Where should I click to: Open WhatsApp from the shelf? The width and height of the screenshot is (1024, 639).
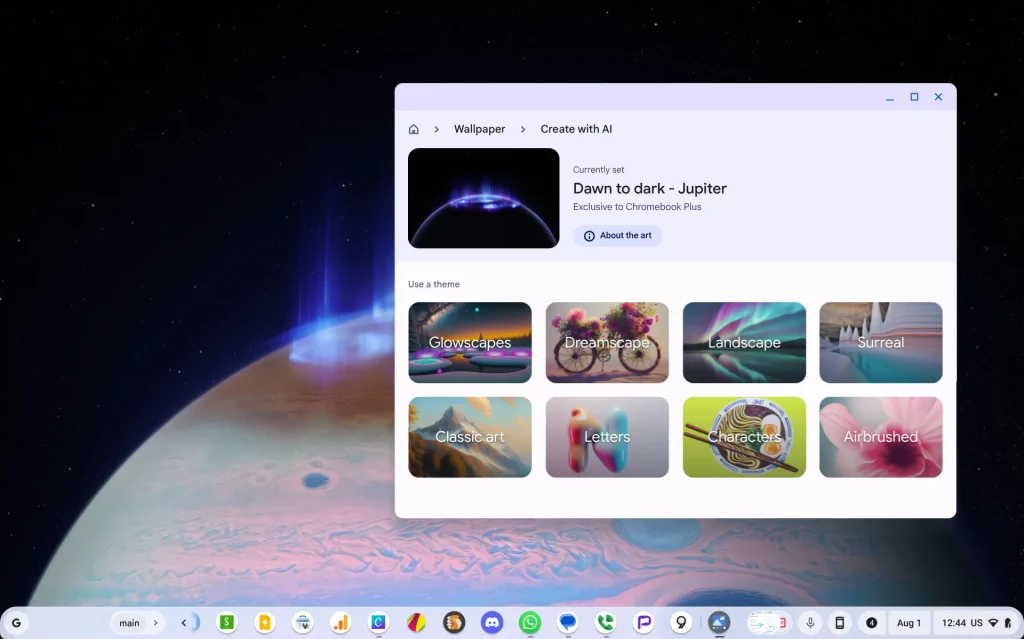click(529, 623)
